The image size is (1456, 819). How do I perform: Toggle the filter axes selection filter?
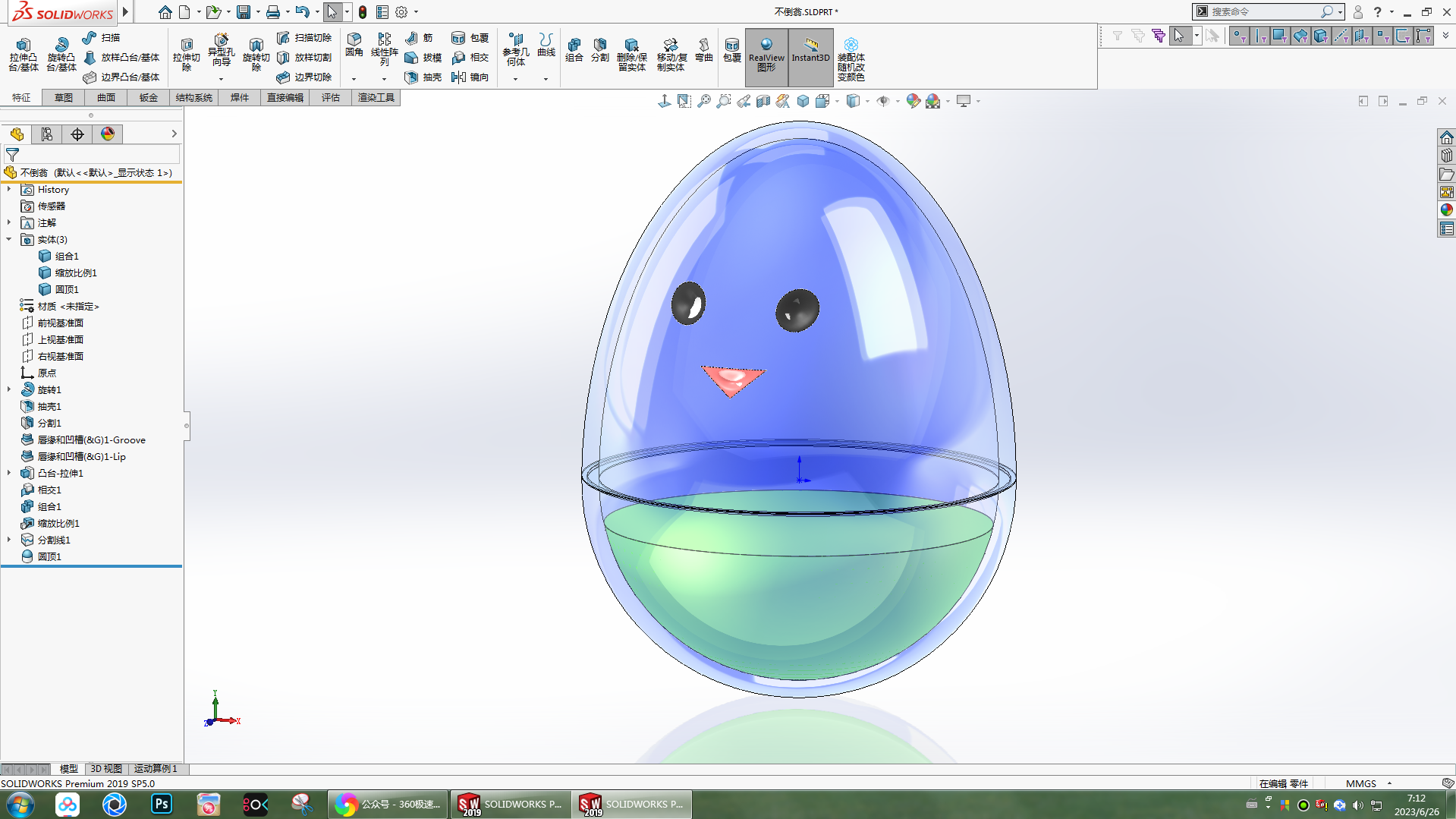[x=1341, y=36]
